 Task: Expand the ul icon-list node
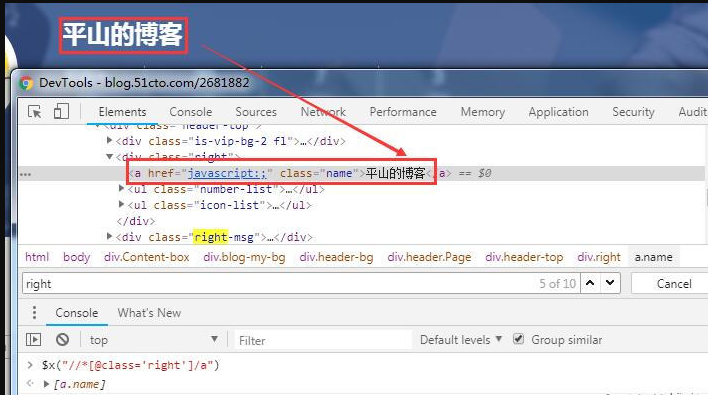point(121,204)
